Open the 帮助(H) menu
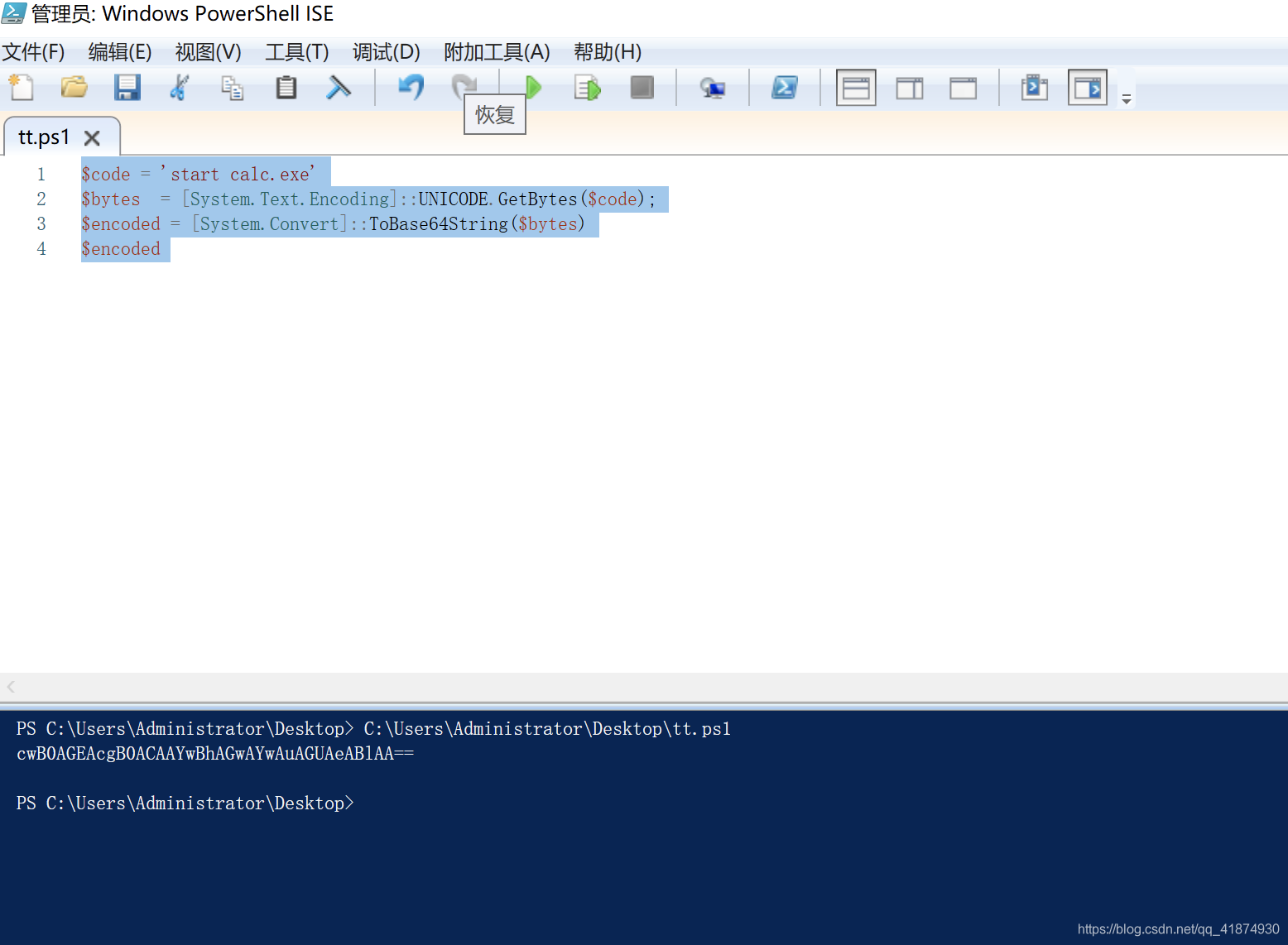 [x=608, y=52]
